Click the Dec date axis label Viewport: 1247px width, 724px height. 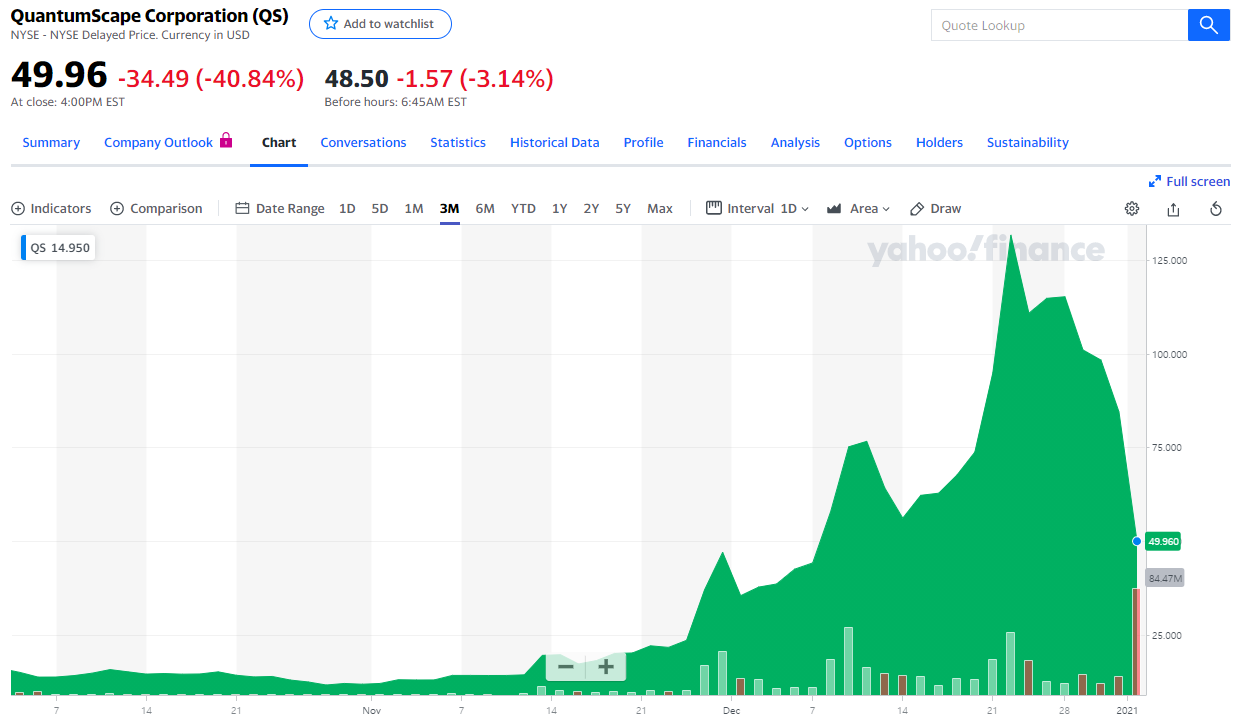pos(732,711)
